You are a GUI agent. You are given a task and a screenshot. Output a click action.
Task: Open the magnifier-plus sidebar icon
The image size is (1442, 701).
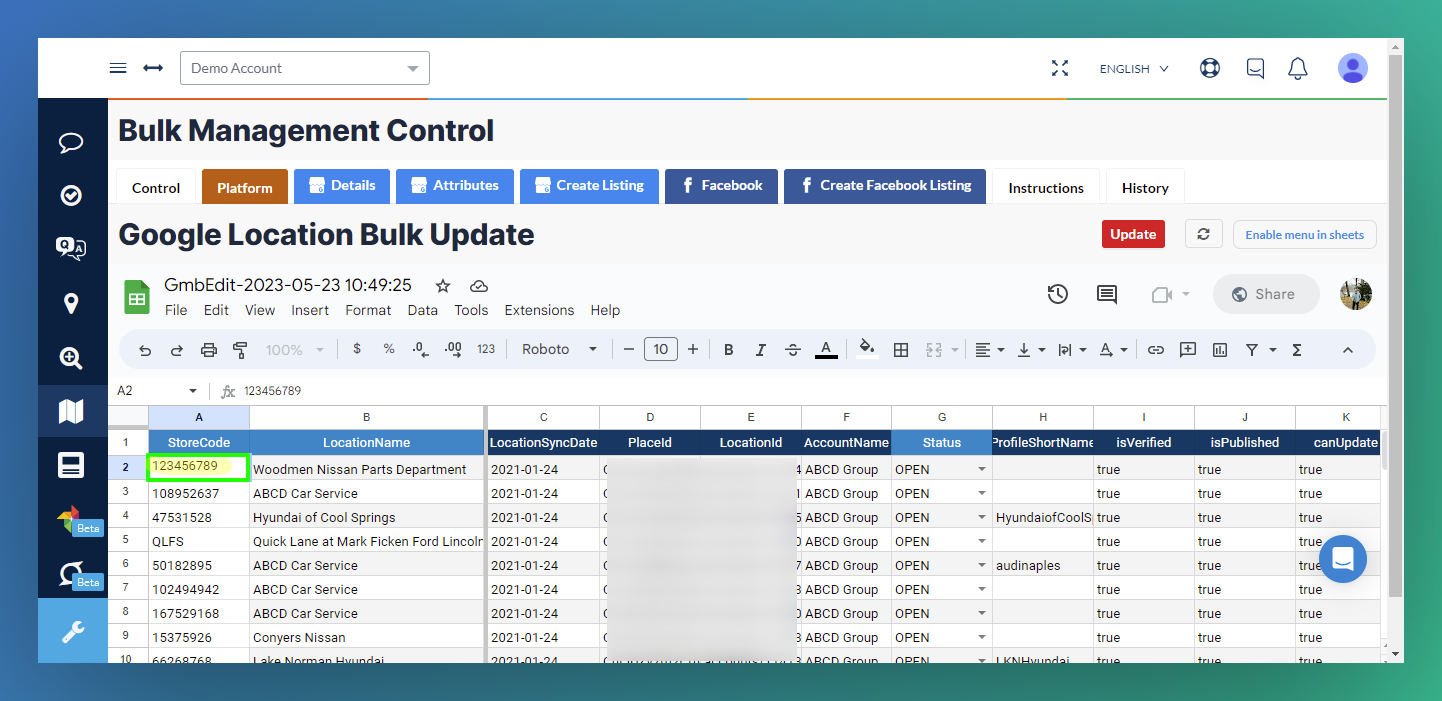[x=71, y=357]
